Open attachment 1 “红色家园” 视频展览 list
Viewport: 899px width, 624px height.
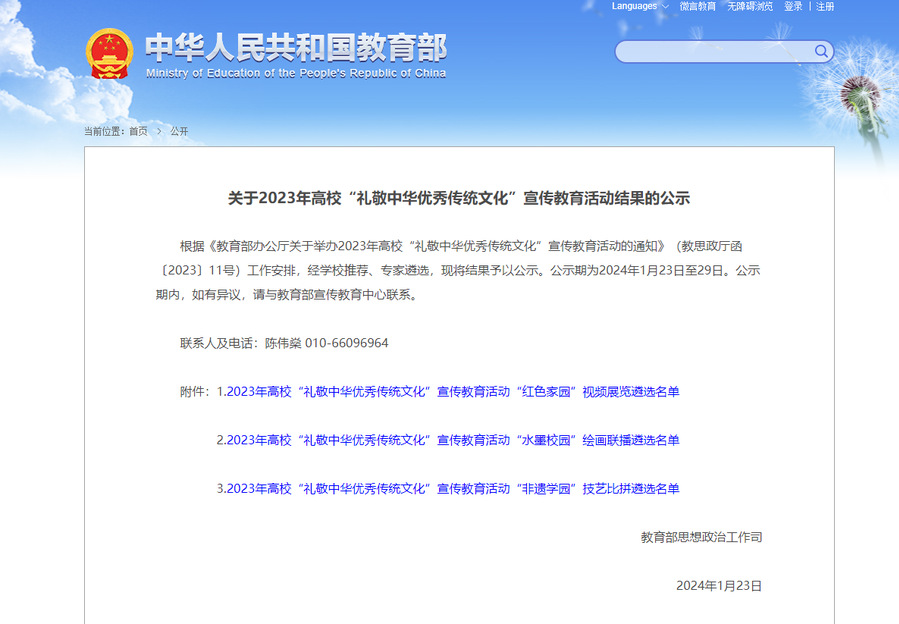(448, 392)
